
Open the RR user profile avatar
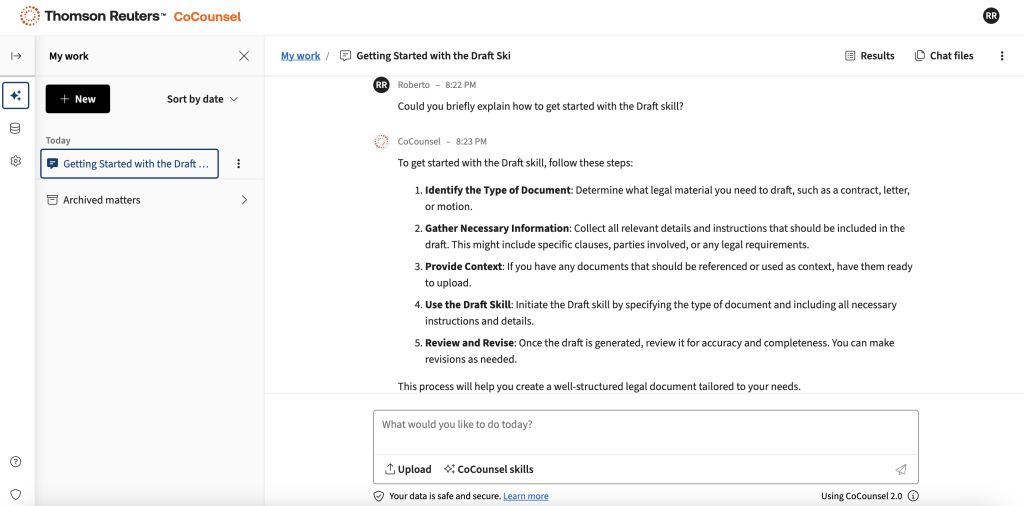click(991, 16)
